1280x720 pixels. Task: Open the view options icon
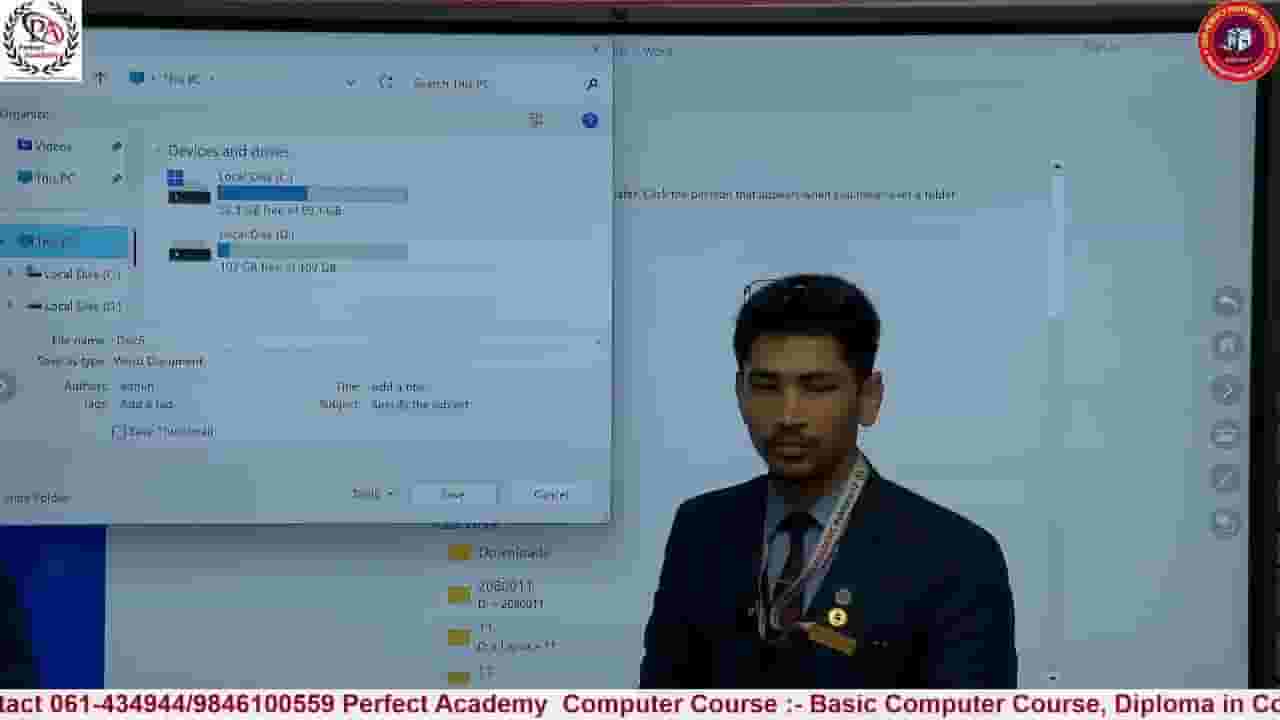[536, 120]
